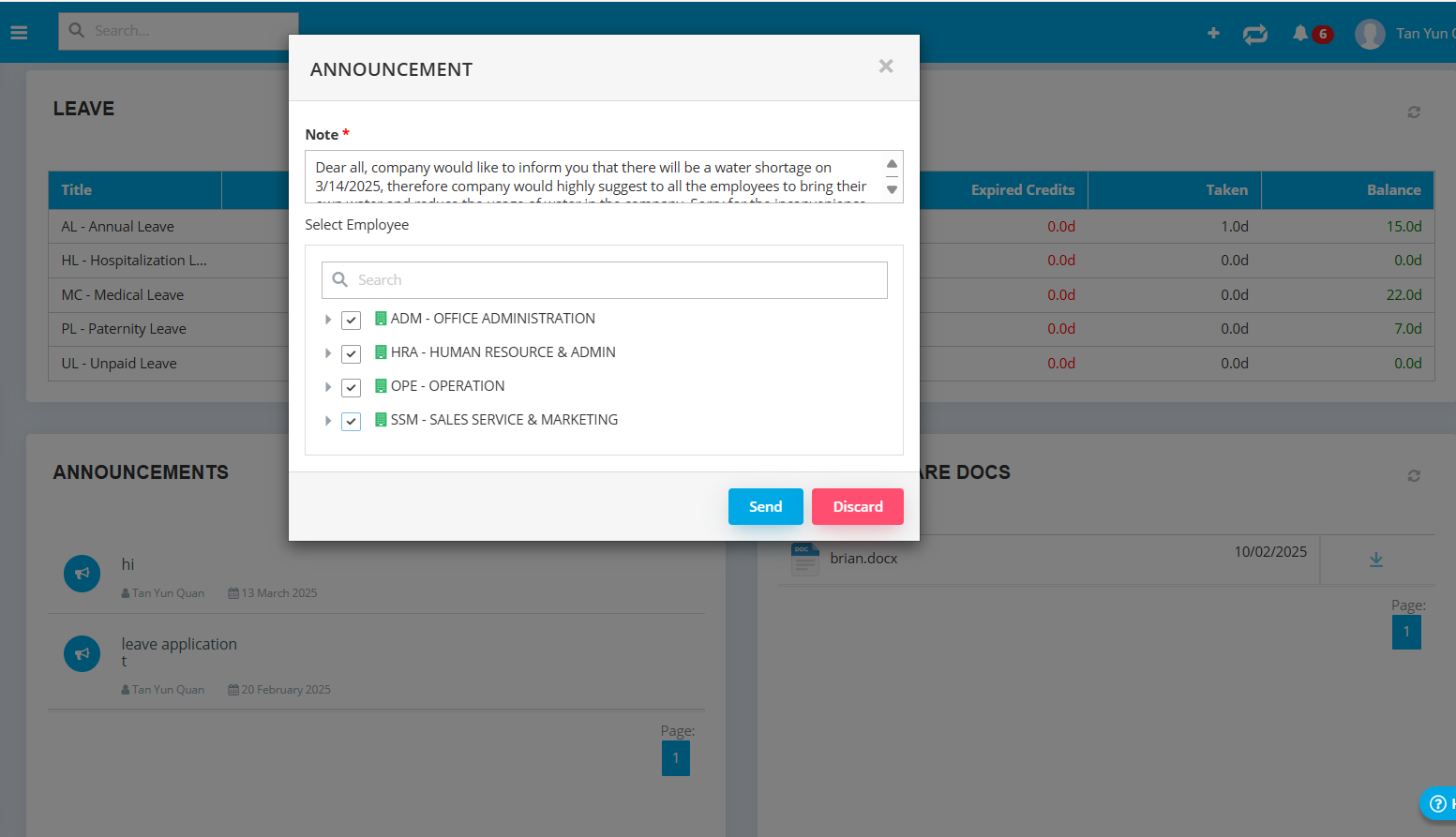Expand the SSM - Sales Service node
This screenshot has width=1456, height=837.
click(x=328, y=421)
